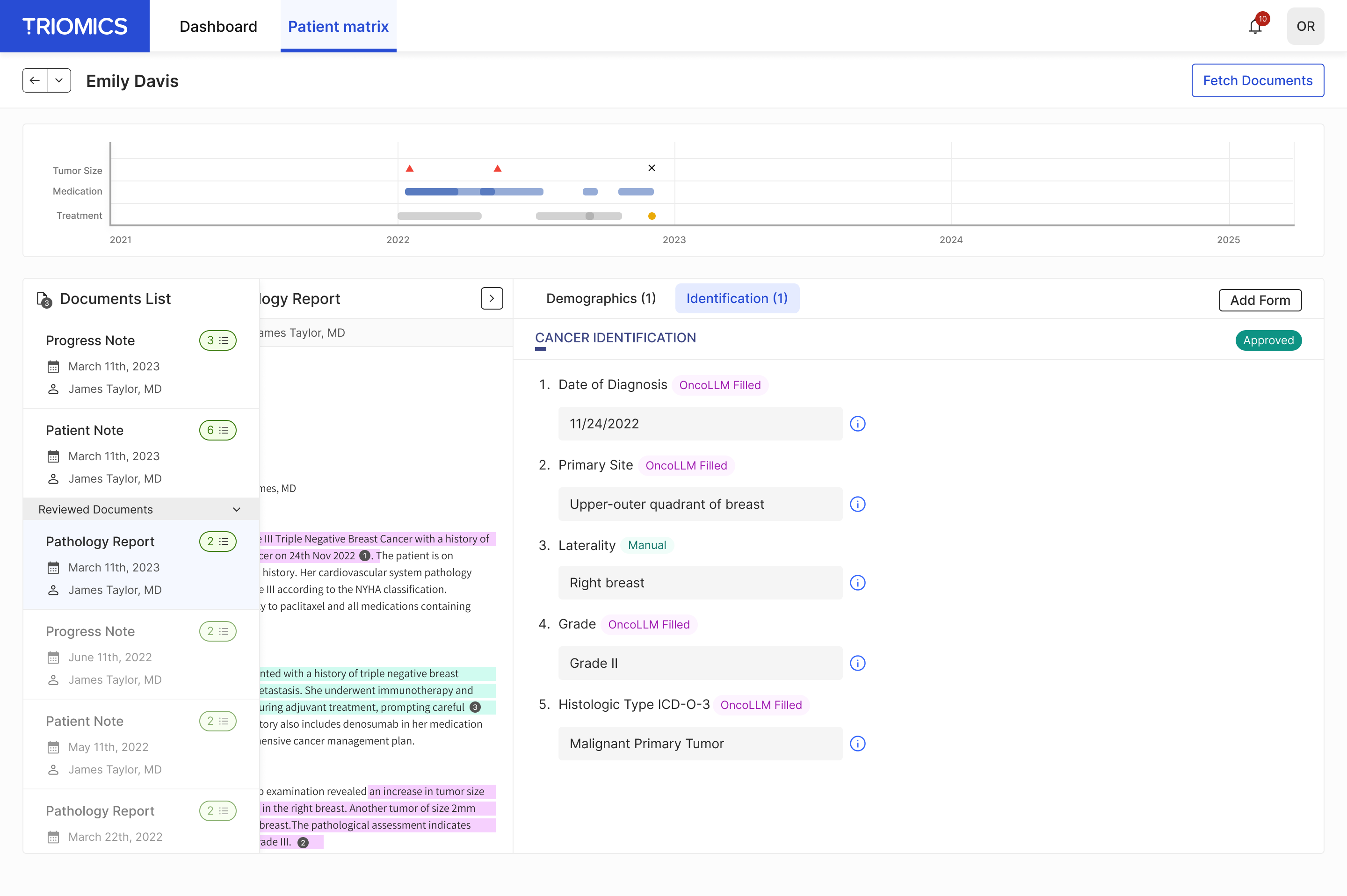
Task: Open the Identification (1) tab
Action: coord(737,298)
